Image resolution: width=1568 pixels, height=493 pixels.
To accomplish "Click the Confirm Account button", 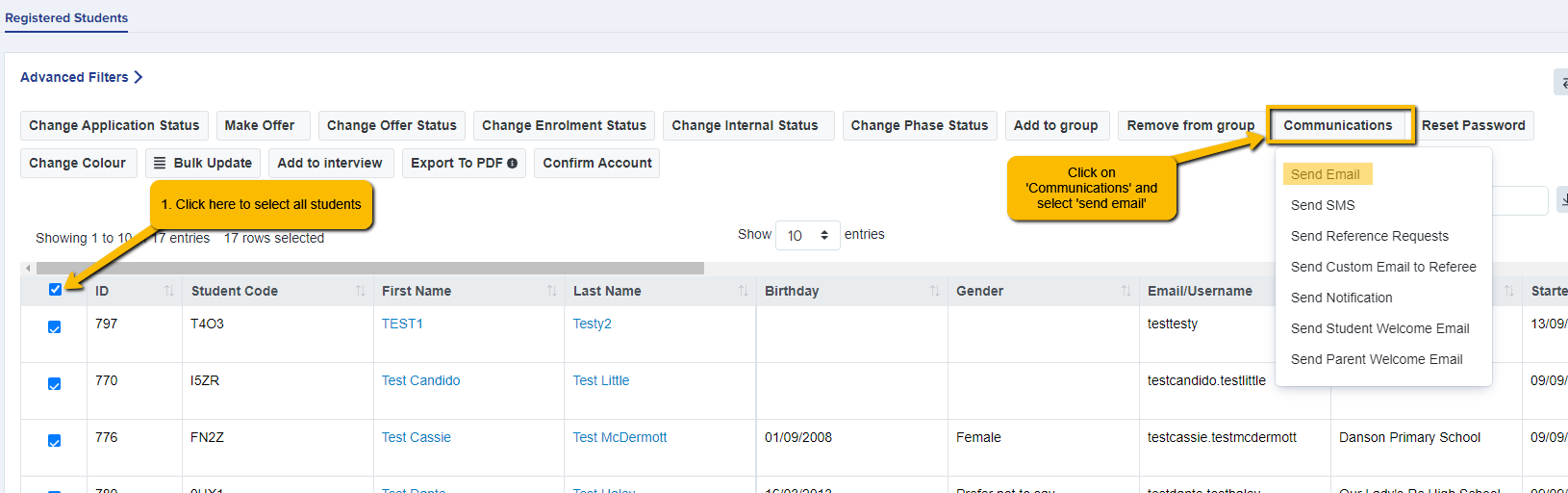I will [x=597, y=163].
